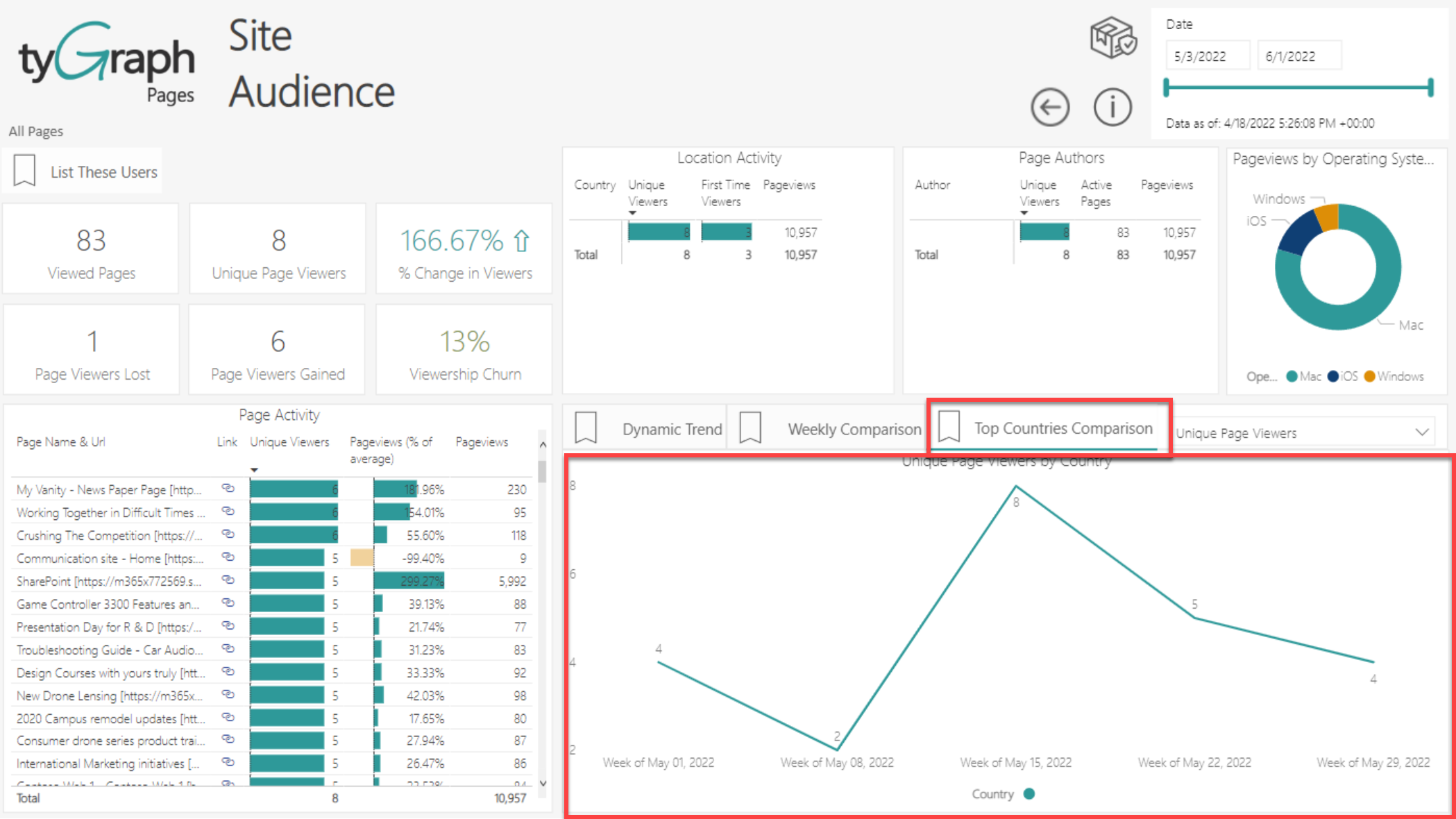Switch to Weekly Comparison tab
Viewport: 1456px width, 819px height.
click(x=854, y=429)
